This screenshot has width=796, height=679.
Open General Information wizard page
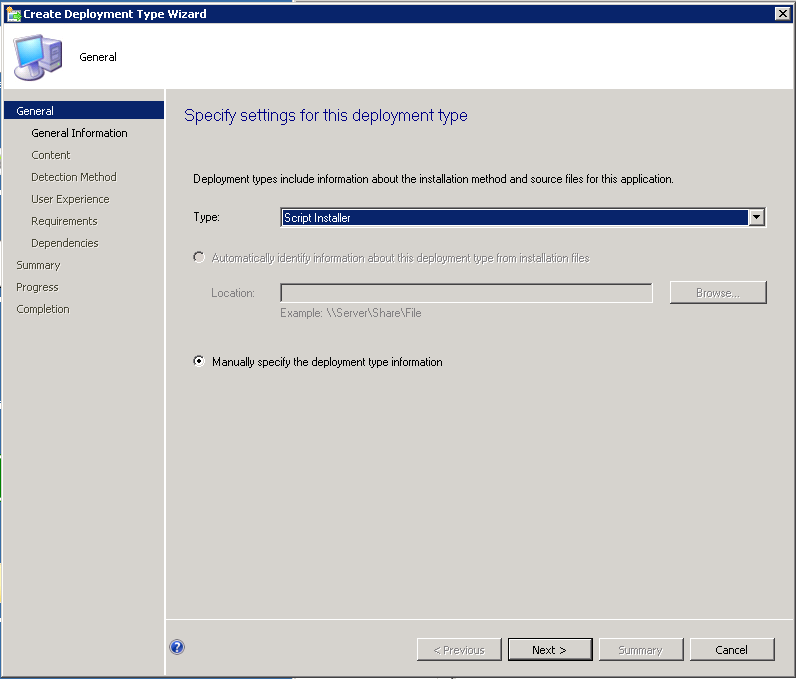(x=79, y=133)
